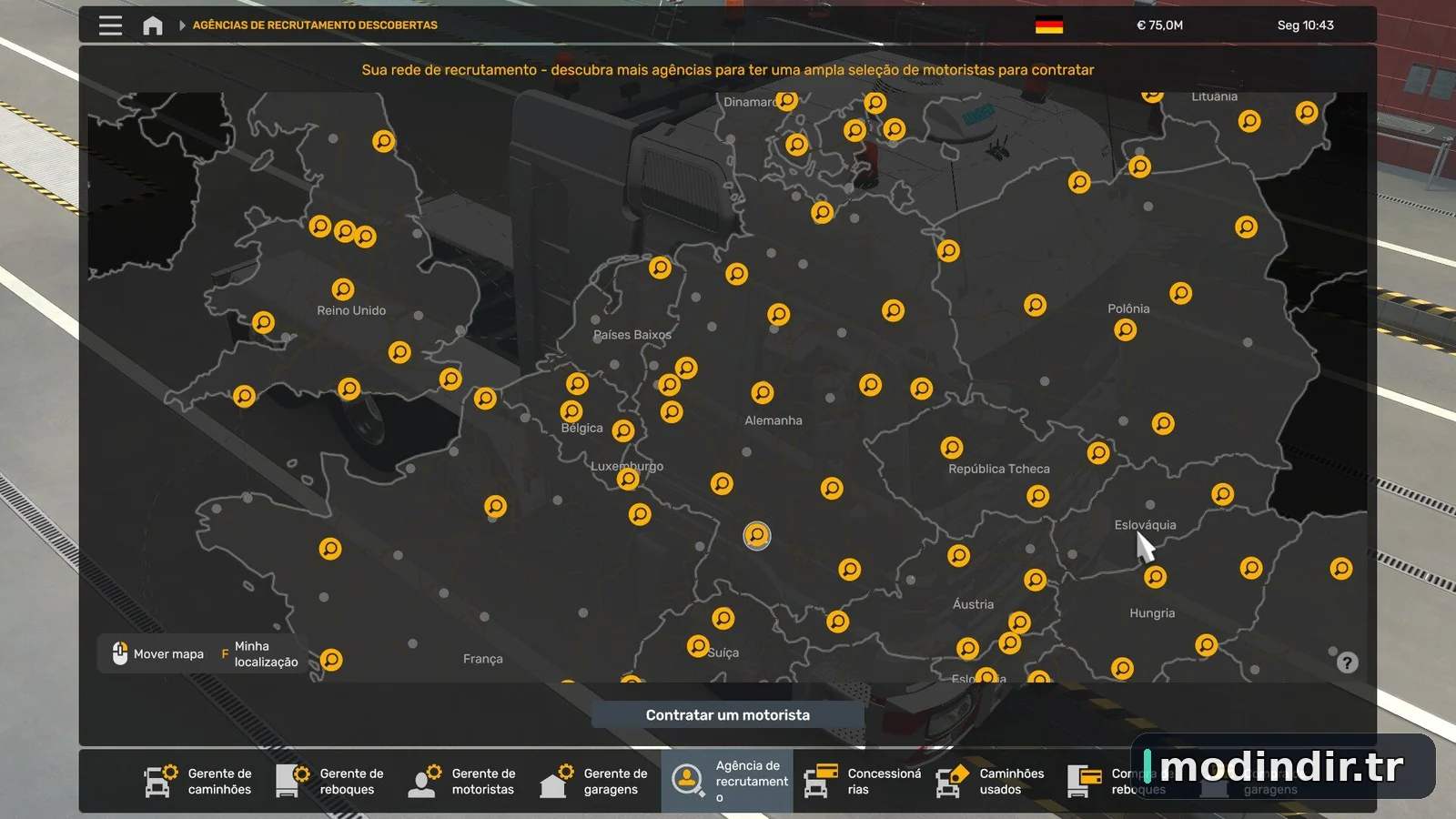Click Minha localização shortcut

(260, 653)
